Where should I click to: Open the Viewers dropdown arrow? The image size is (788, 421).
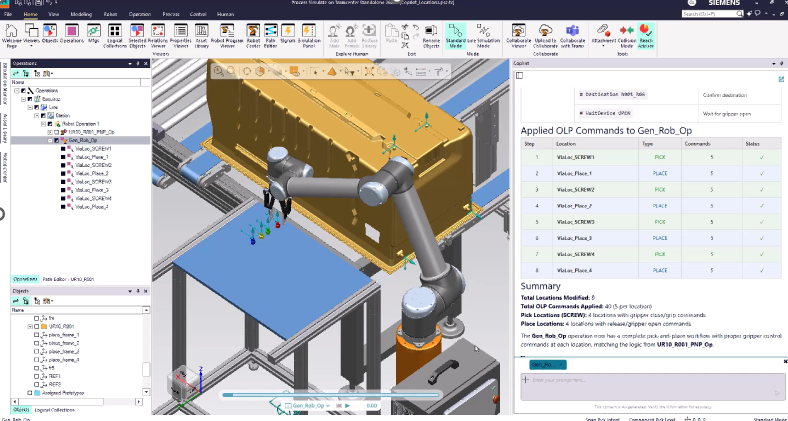31,46
